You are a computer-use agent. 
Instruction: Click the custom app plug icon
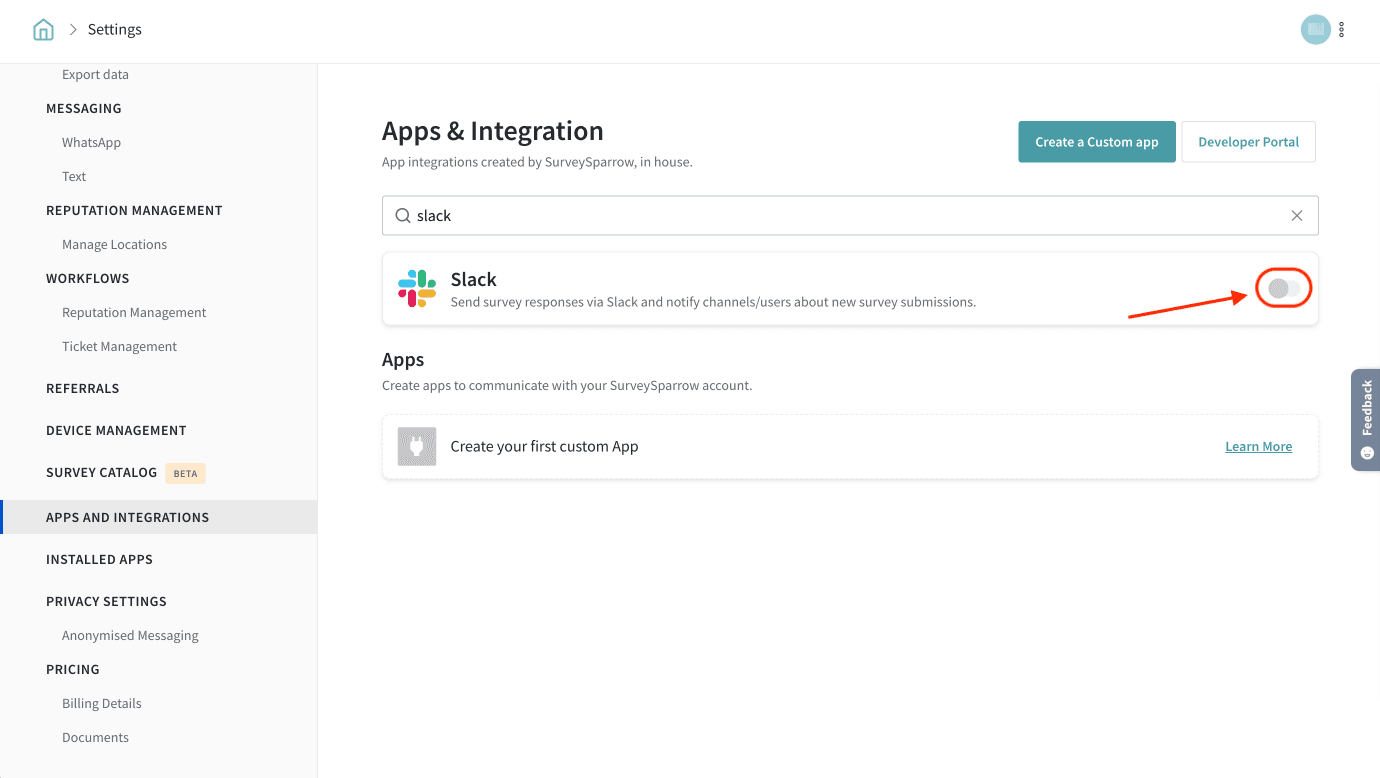point(417,447)
